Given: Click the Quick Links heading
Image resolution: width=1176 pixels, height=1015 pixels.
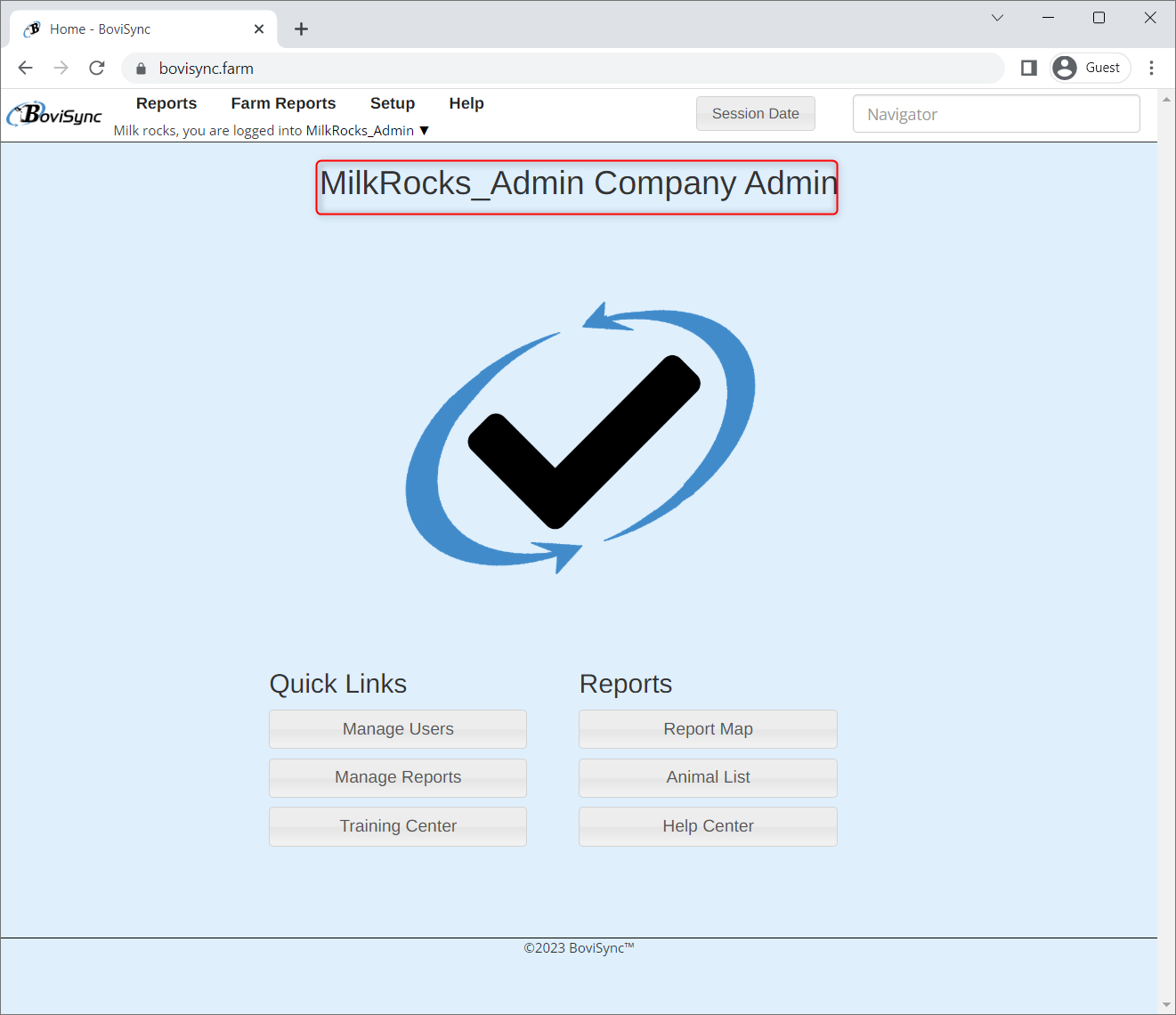Looking at the screenshot, I should pos(338,684).
